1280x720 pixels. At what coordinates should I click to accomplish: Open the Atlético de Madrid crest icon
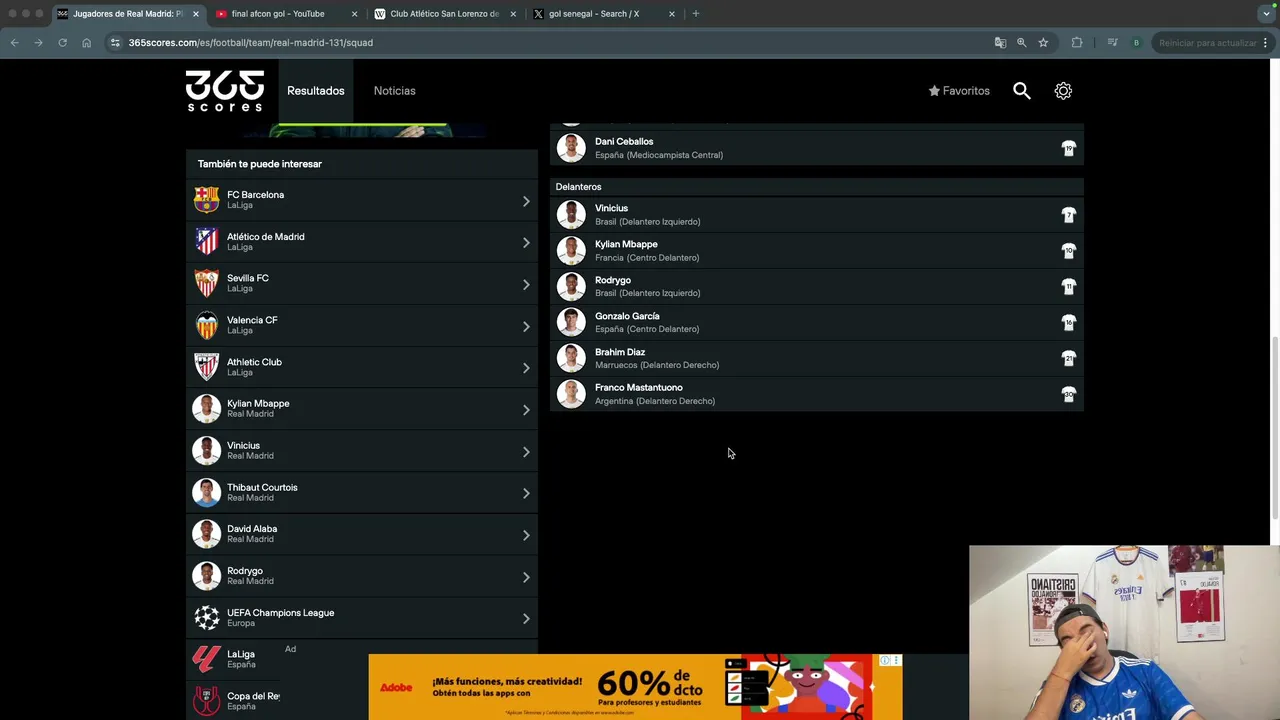[207, 242]
